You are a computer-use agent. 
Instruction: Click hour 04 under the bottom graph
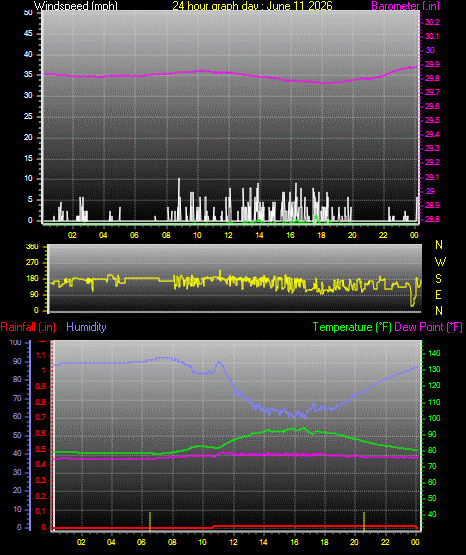[111, 542]
